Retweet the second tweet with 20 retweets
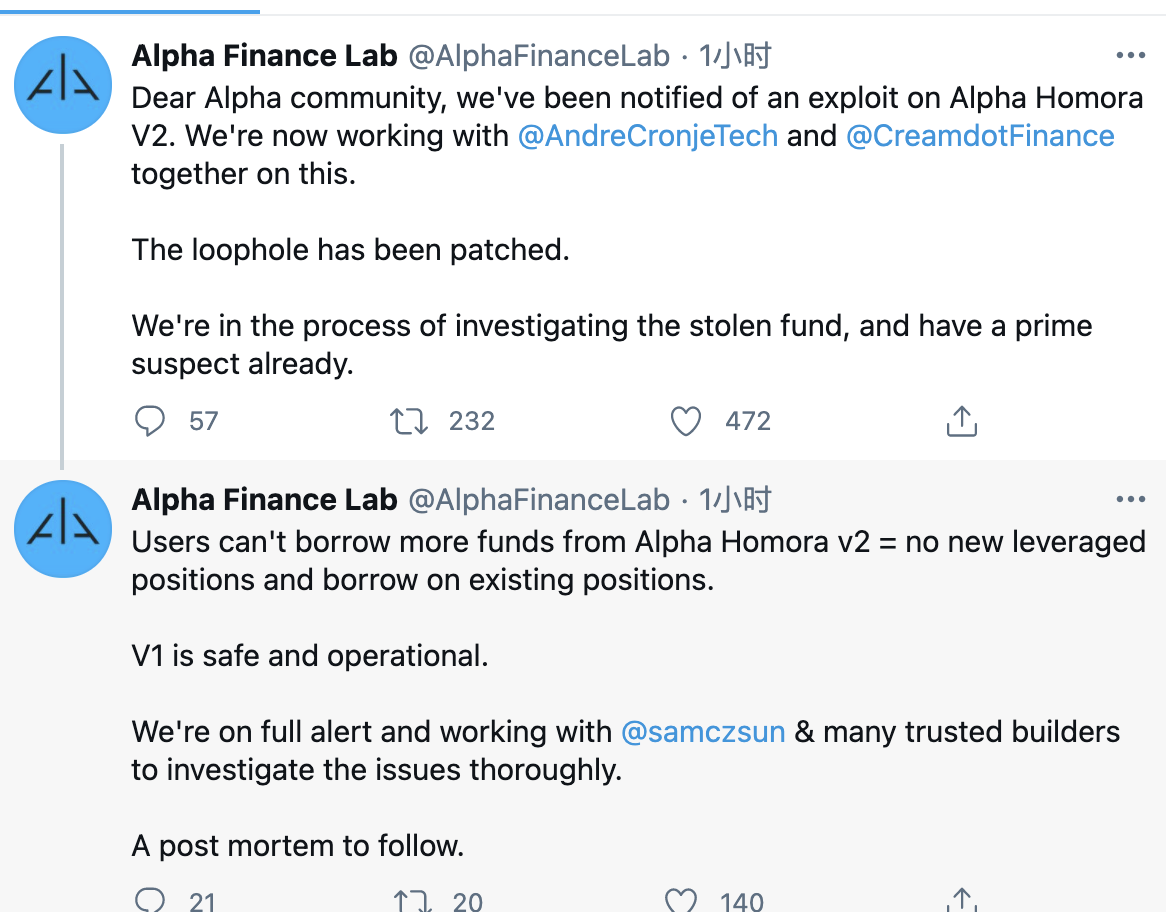The height and width of the screenshot is (912, 1166). pos(409,900)
